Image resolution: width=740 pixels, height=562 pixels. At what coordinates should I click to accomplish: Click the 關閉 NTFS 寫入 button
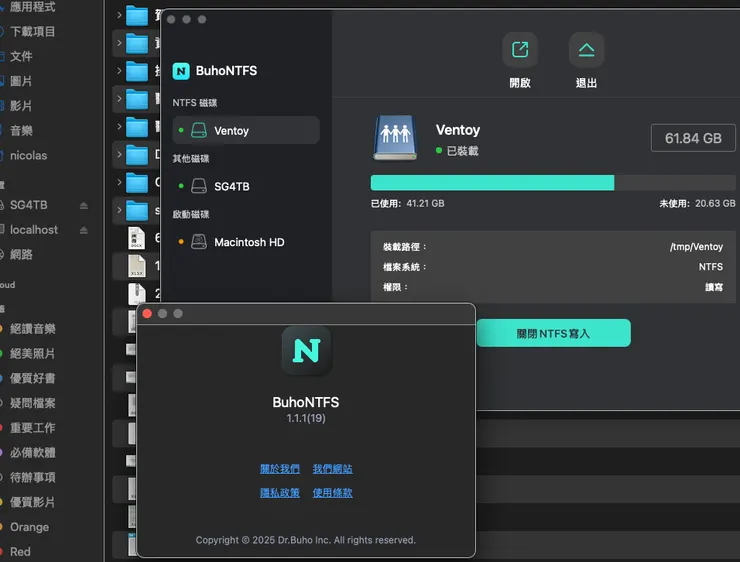point(553,333)
